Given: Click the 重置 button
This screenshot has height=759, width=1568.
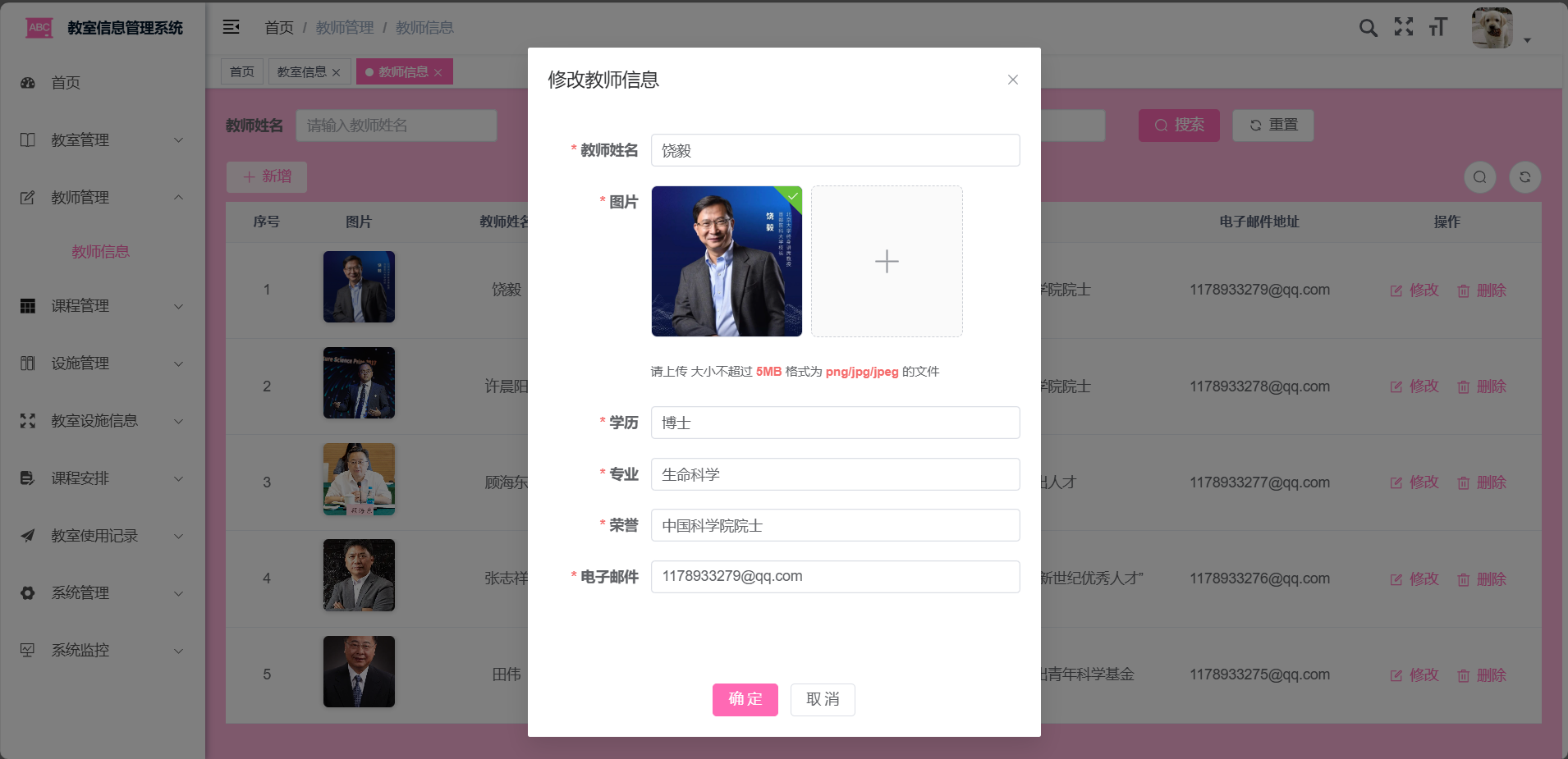Looking at the screenshot, I should [1273, 126].
